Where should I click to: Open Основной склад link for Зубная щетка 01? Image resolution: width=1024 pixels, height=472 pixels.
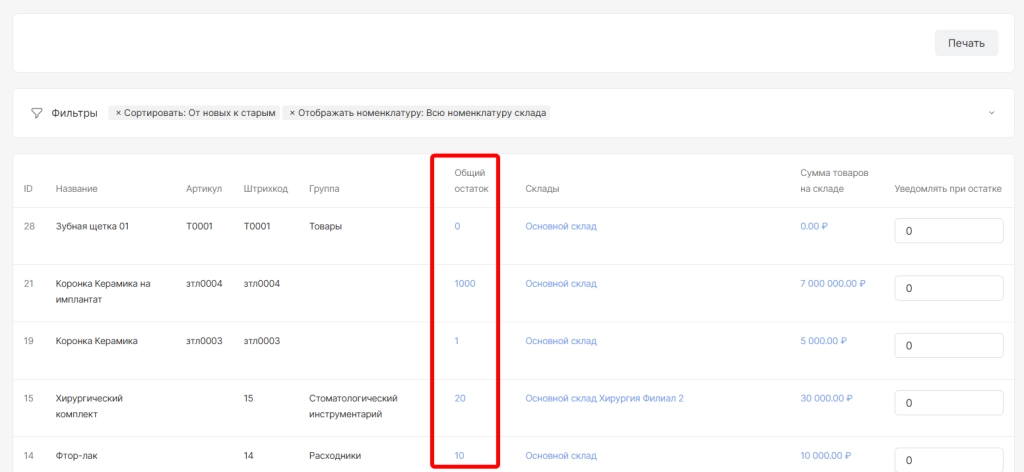(x=560, y=227)
